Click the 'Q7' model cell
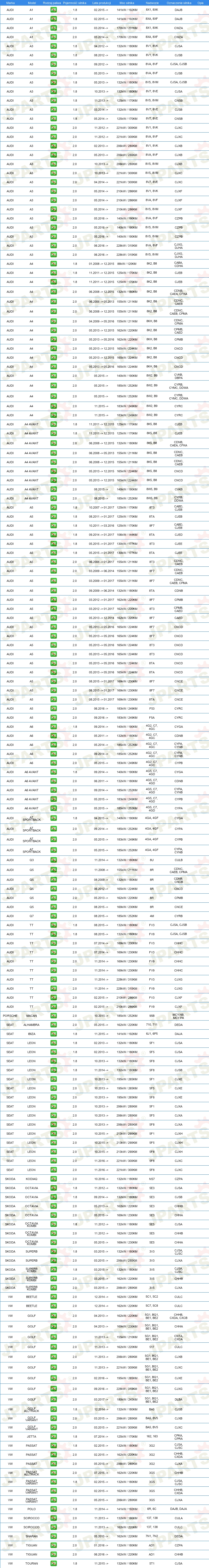This screenshot has width=209, height=1568. pyautogui.click(x=32, y=915)
